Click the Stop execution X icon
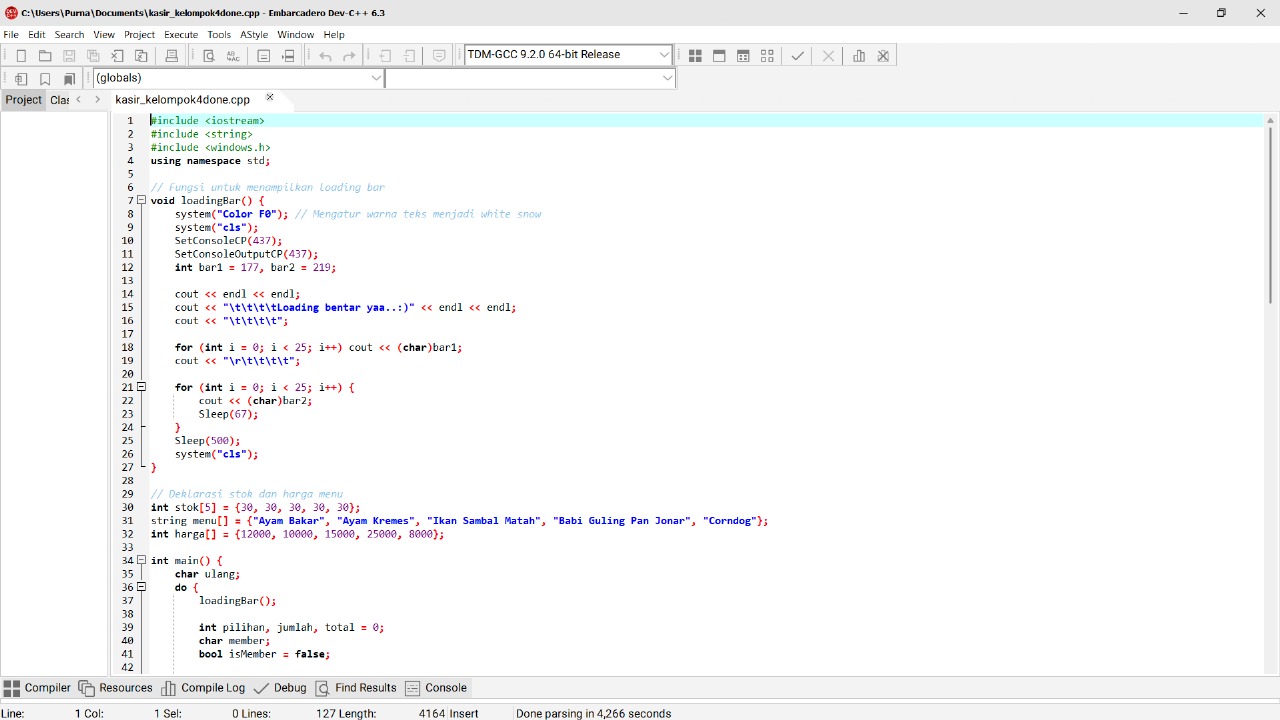This screenshot has height=720, width=1280. point(828,56)
